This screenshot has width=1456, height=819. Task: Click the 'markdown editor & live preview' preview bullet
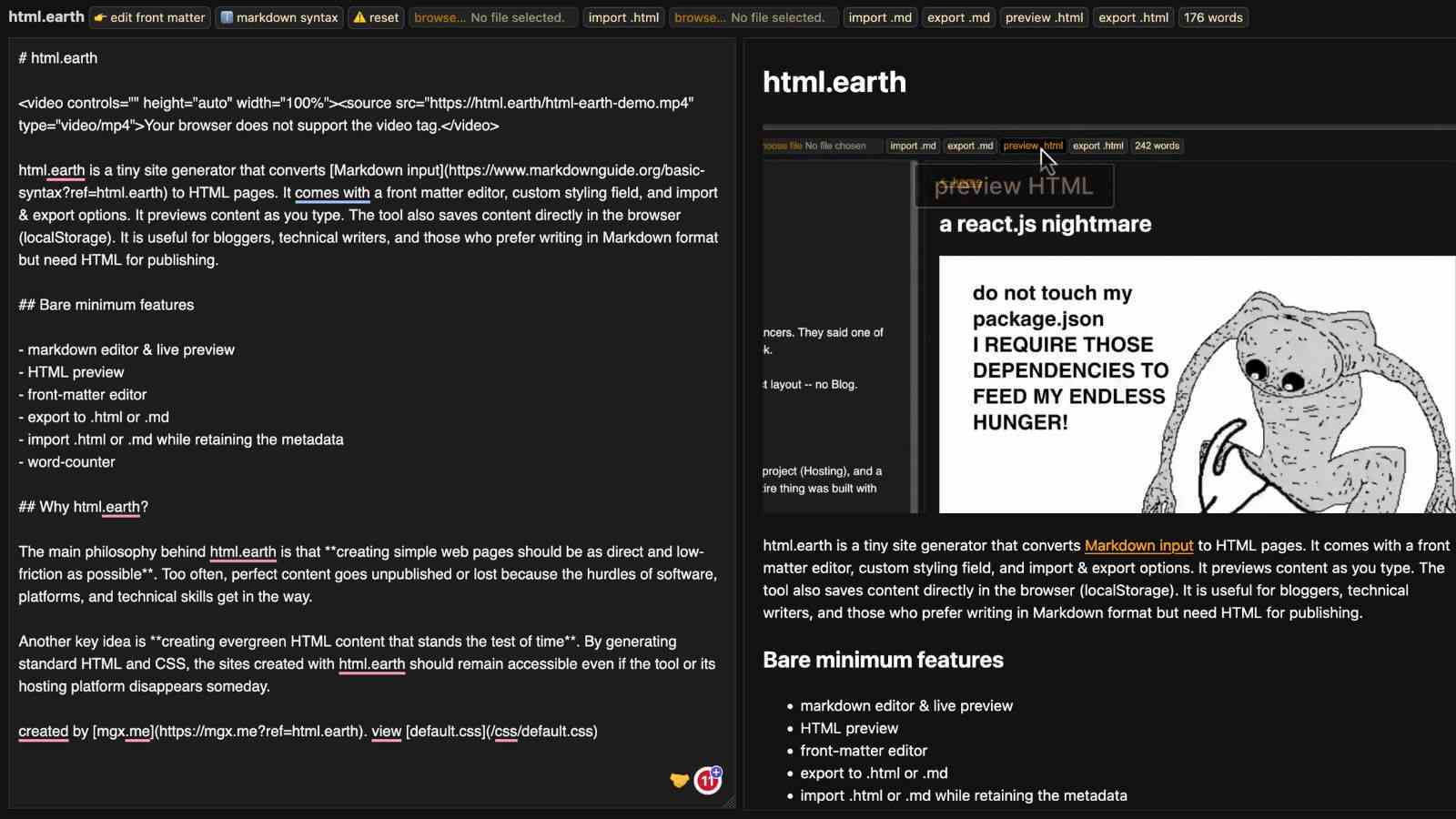[906, 706]
